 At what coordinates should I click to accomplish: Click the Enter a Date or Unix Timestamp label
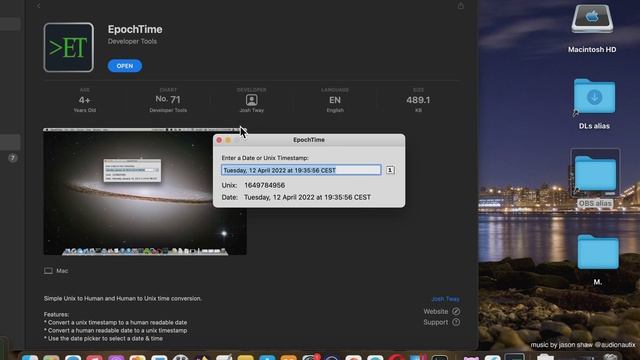click(x=265, y=158)
